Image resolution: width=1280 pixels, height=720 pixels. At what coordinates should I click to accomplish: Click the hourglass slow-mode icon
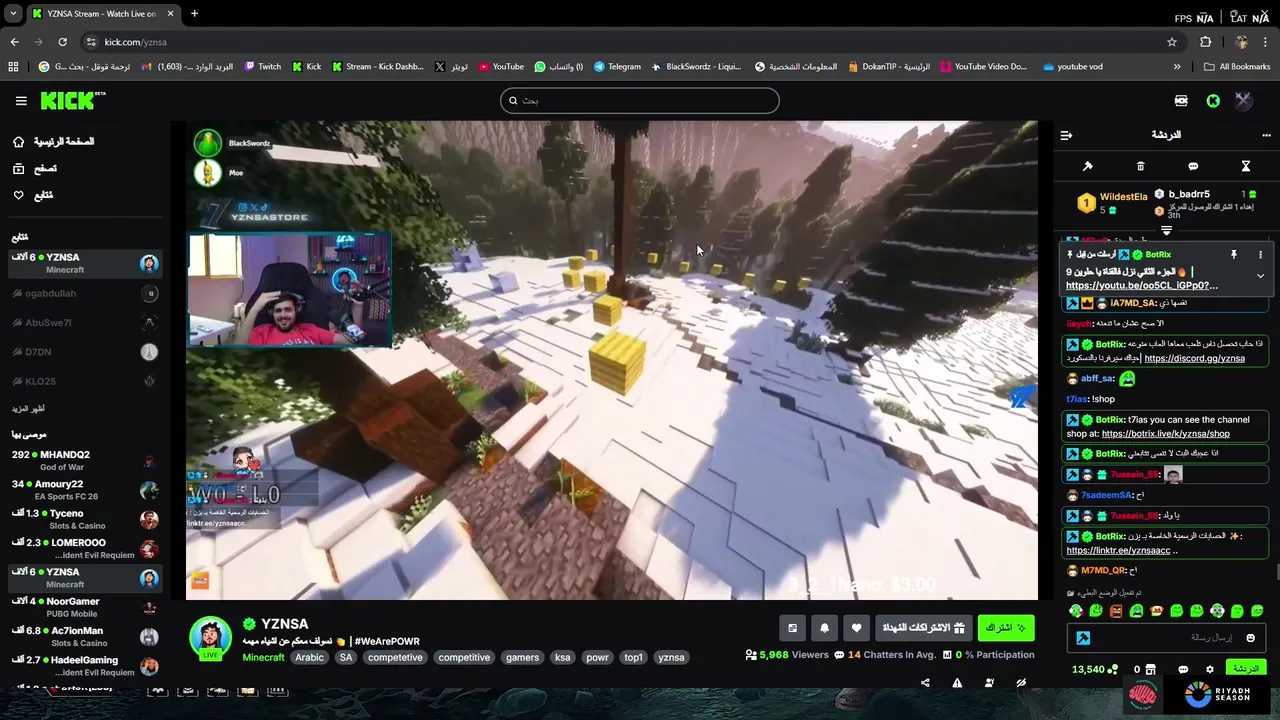(1246, 166)
